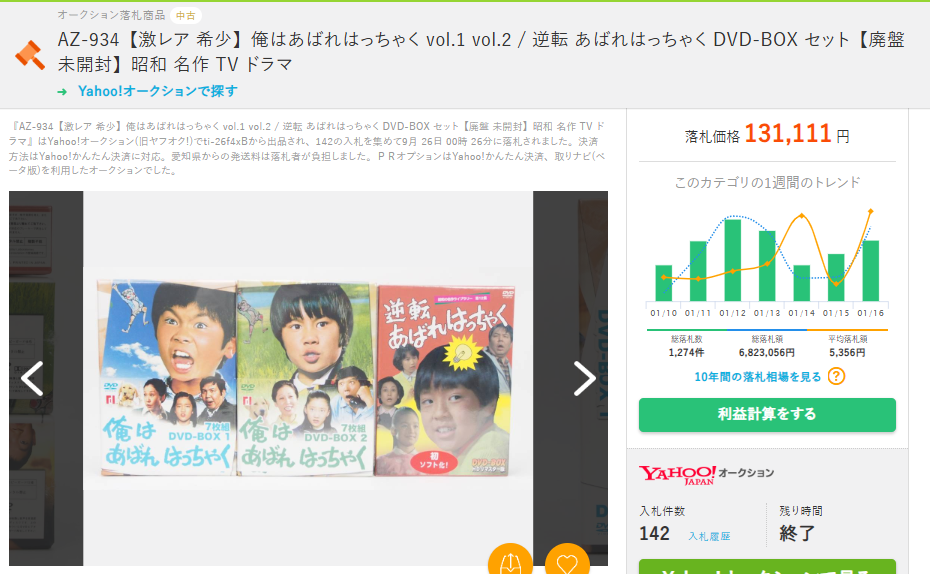The height and width of the screenshot is (574, 930).
Task: View 10年間の落札相場を見る link
Action: click(757, 377)
